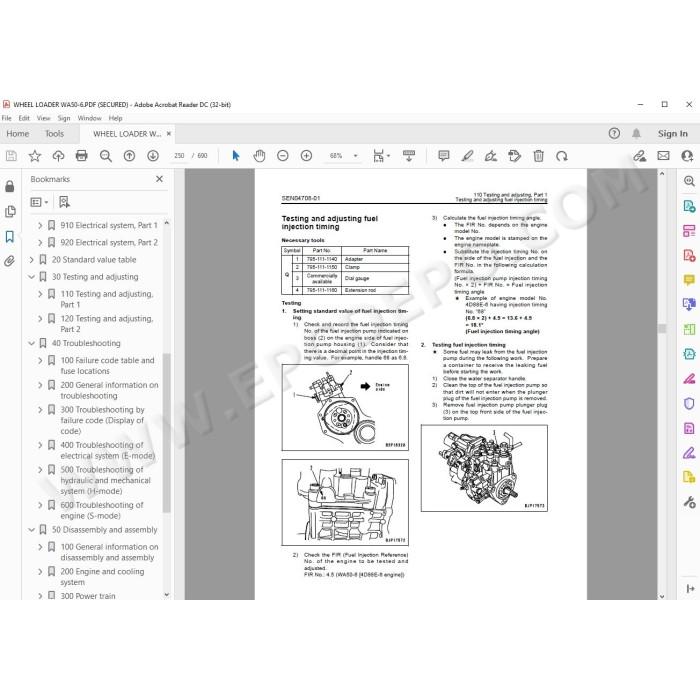Screen dimensions: 700x700
Task: Open the File menu
Action: (7, 118)
